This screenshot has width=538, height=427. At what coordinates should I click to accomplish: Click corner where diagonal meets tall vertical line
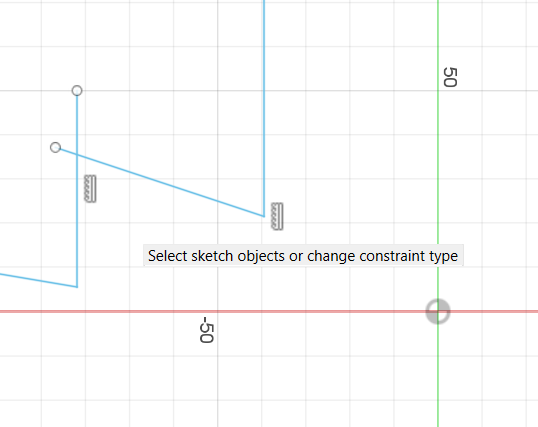[x=264, y=216]
